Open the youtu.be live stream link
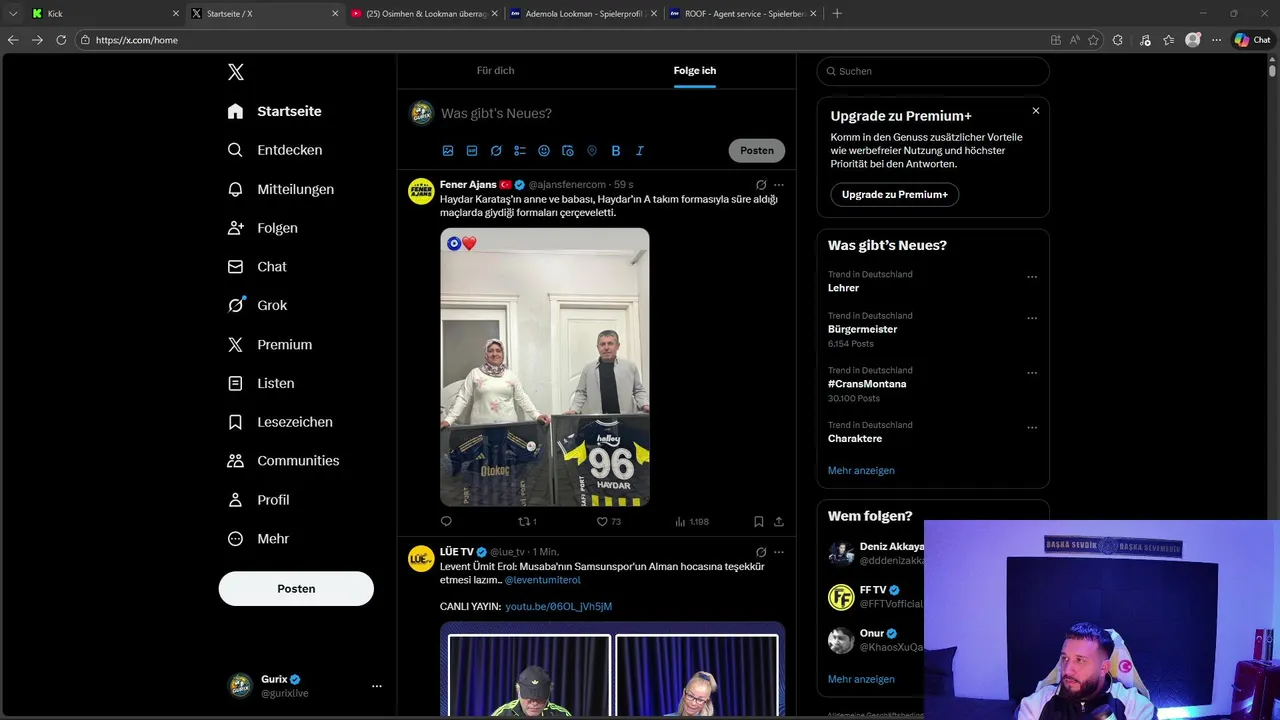Screen dimensions: 1280x720 (x=558, y=607)
